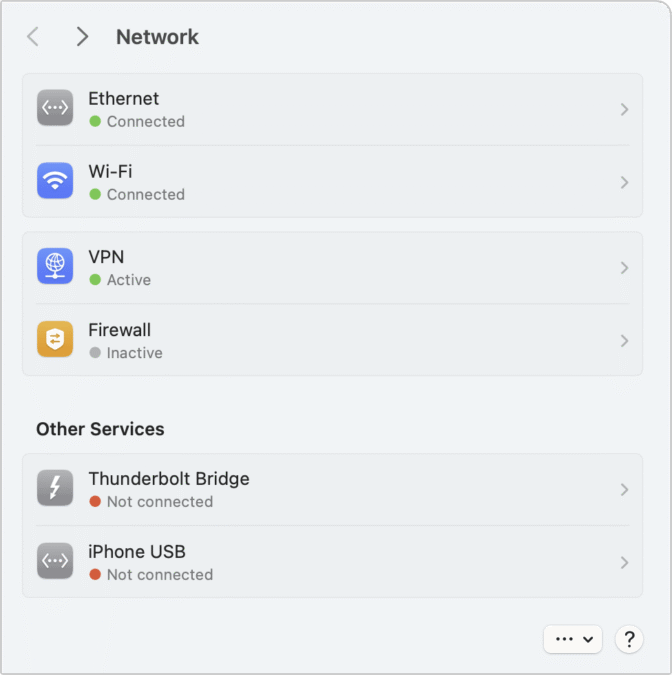
Task: Click the Ethernet service icon
Action: 55,108
